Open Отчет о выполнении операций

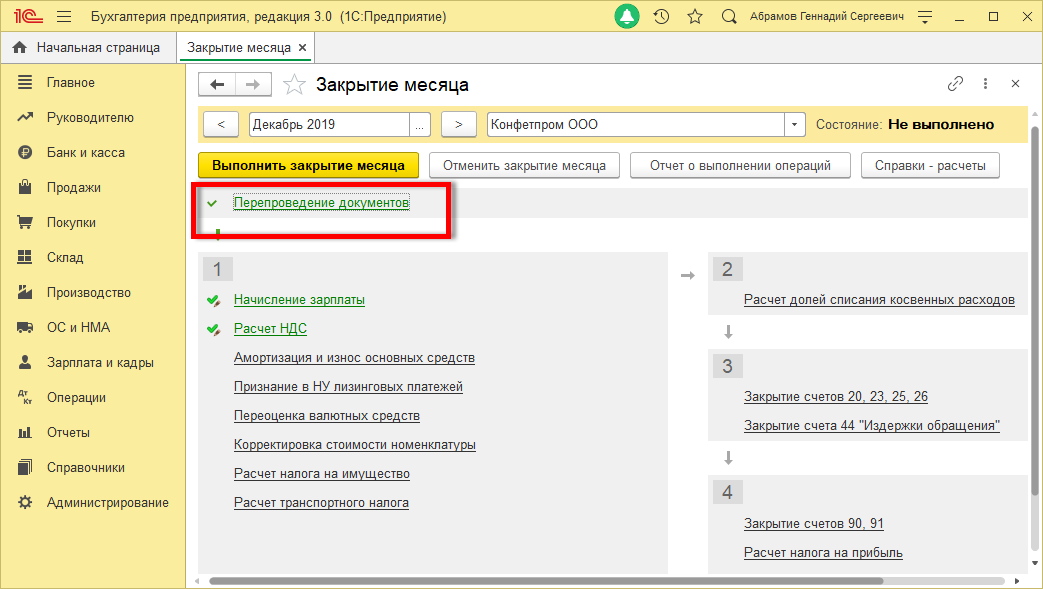pyautogui.click(x=740, y=166)
